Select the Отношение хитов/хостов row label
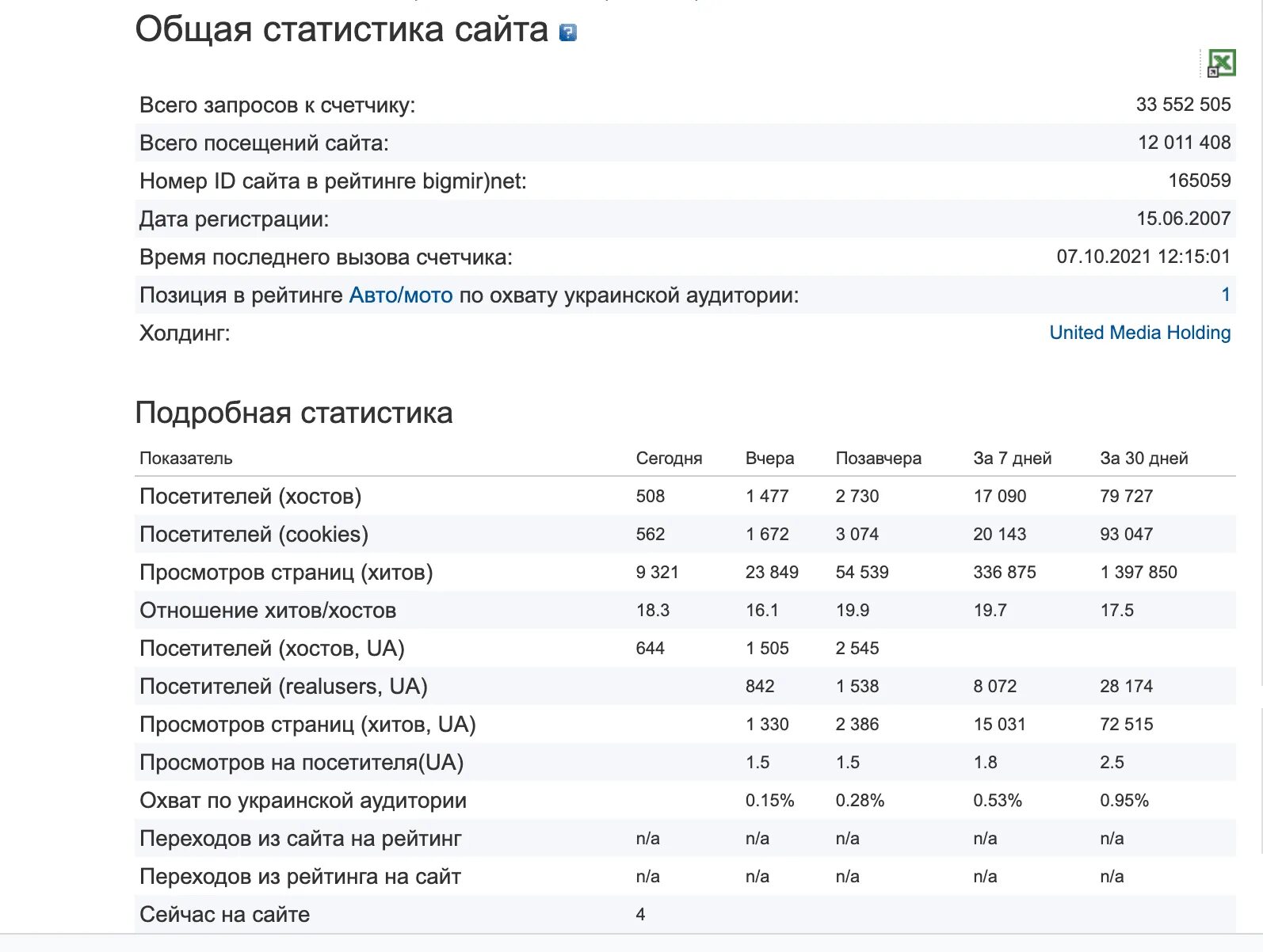1263x952 pixels. pos(268,611)
